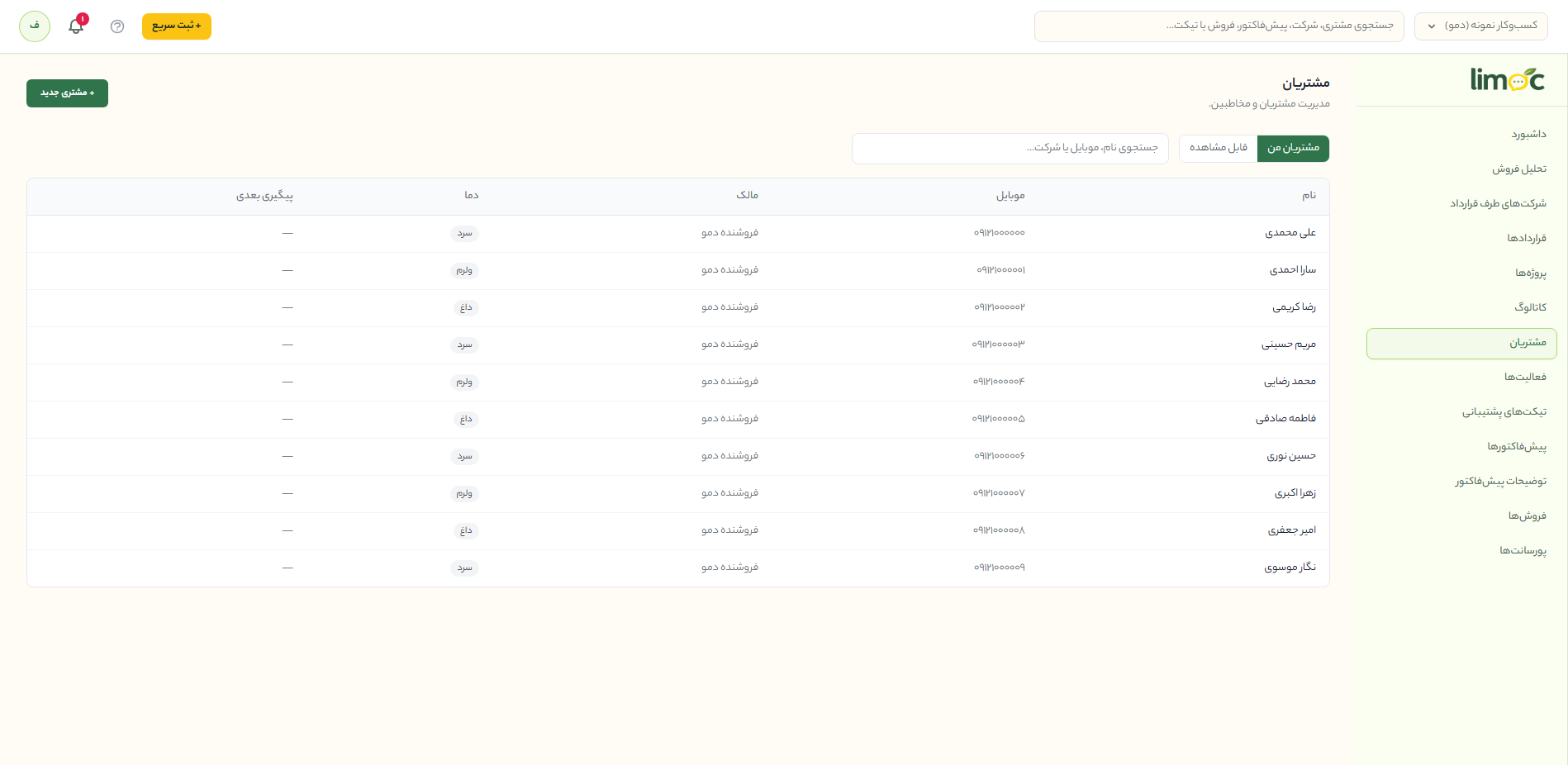Open the user avatar menu
This screenshot has width=1568, height=765.
point(35,26)
